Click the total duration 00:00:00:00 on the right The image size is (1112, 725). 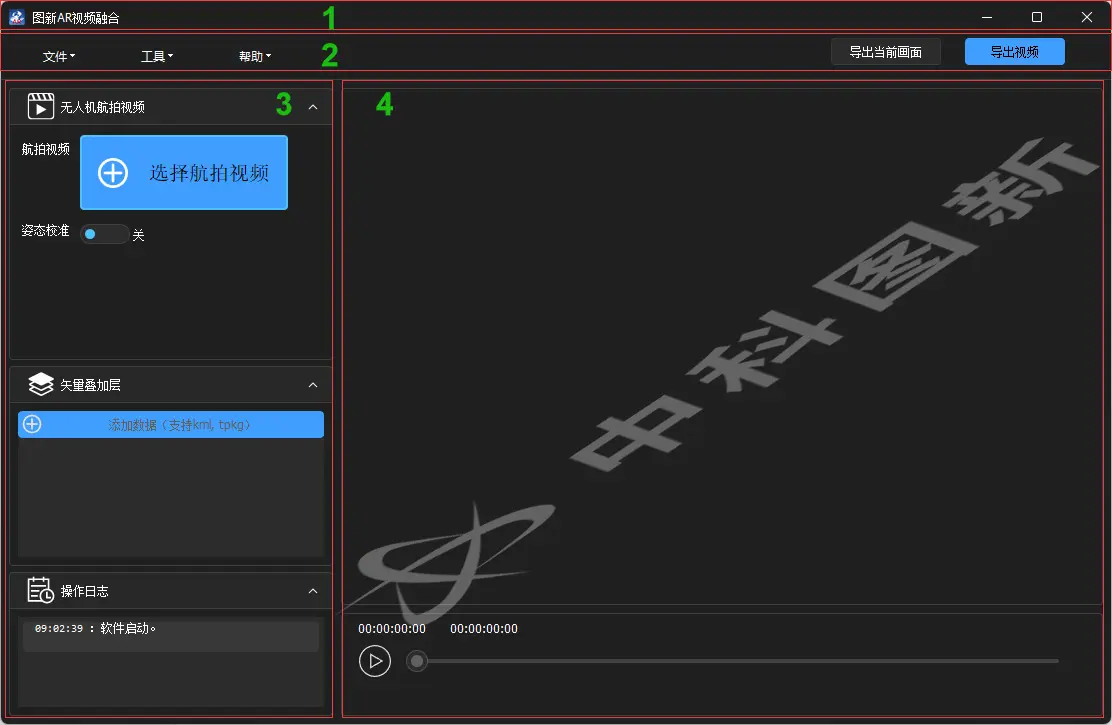484,629
